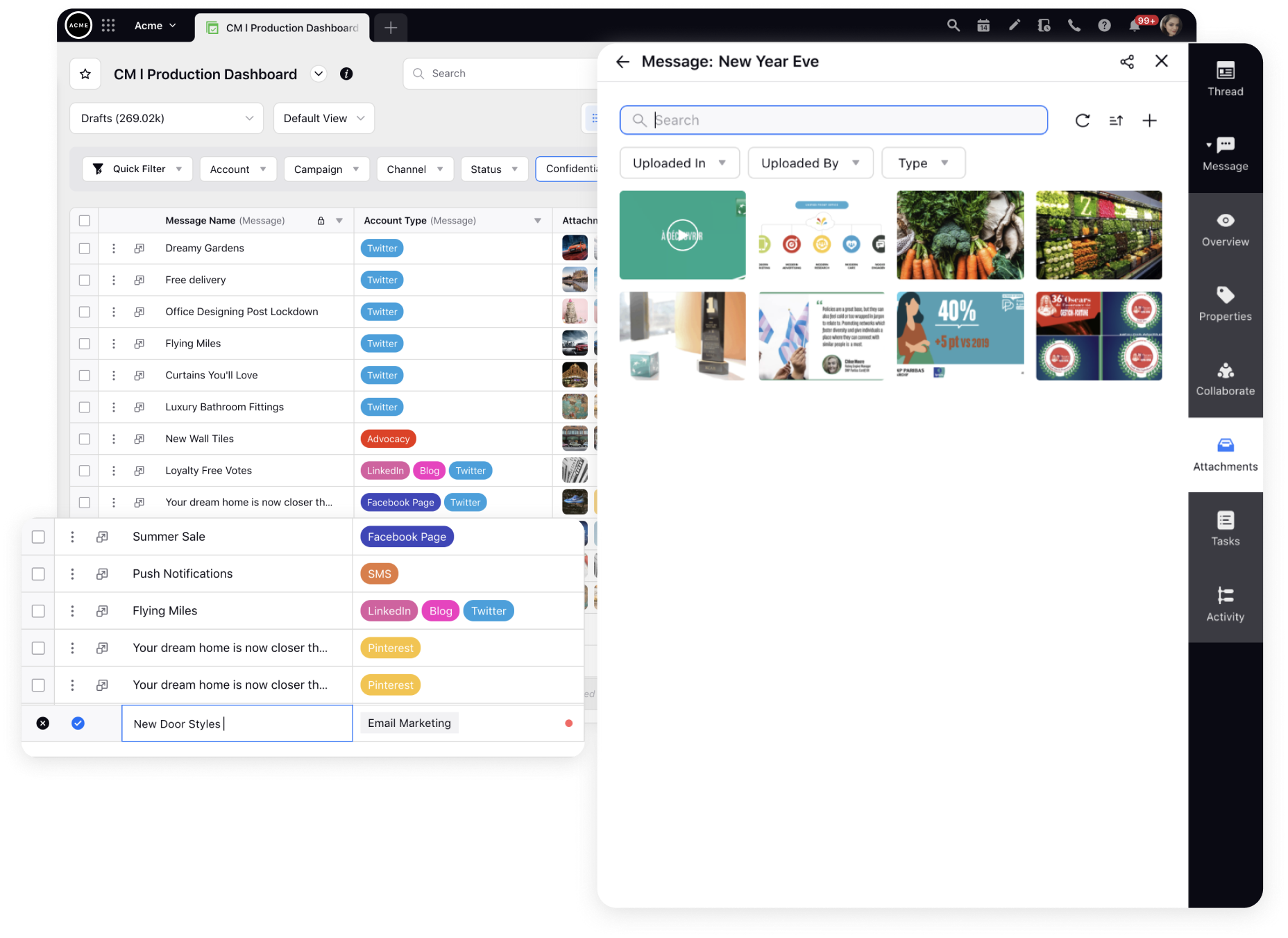1288x938 pixels.
Task: Open the 40% statistic image thumbnail
Action: (x=960, y=336)
